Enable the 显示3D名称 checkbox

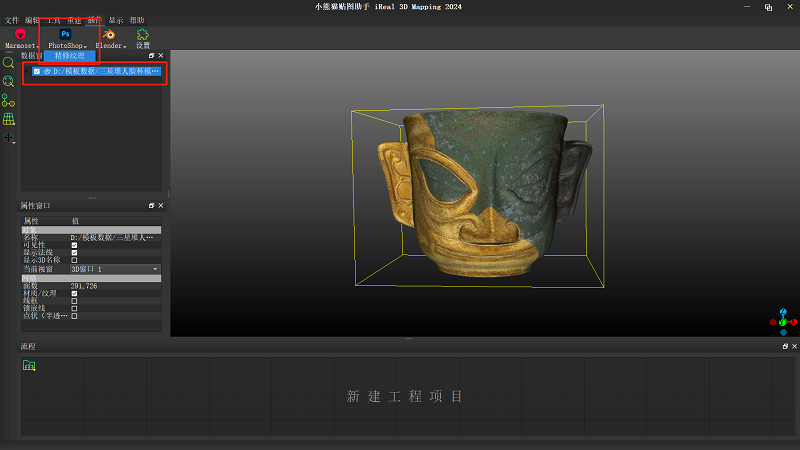point(74,260)
